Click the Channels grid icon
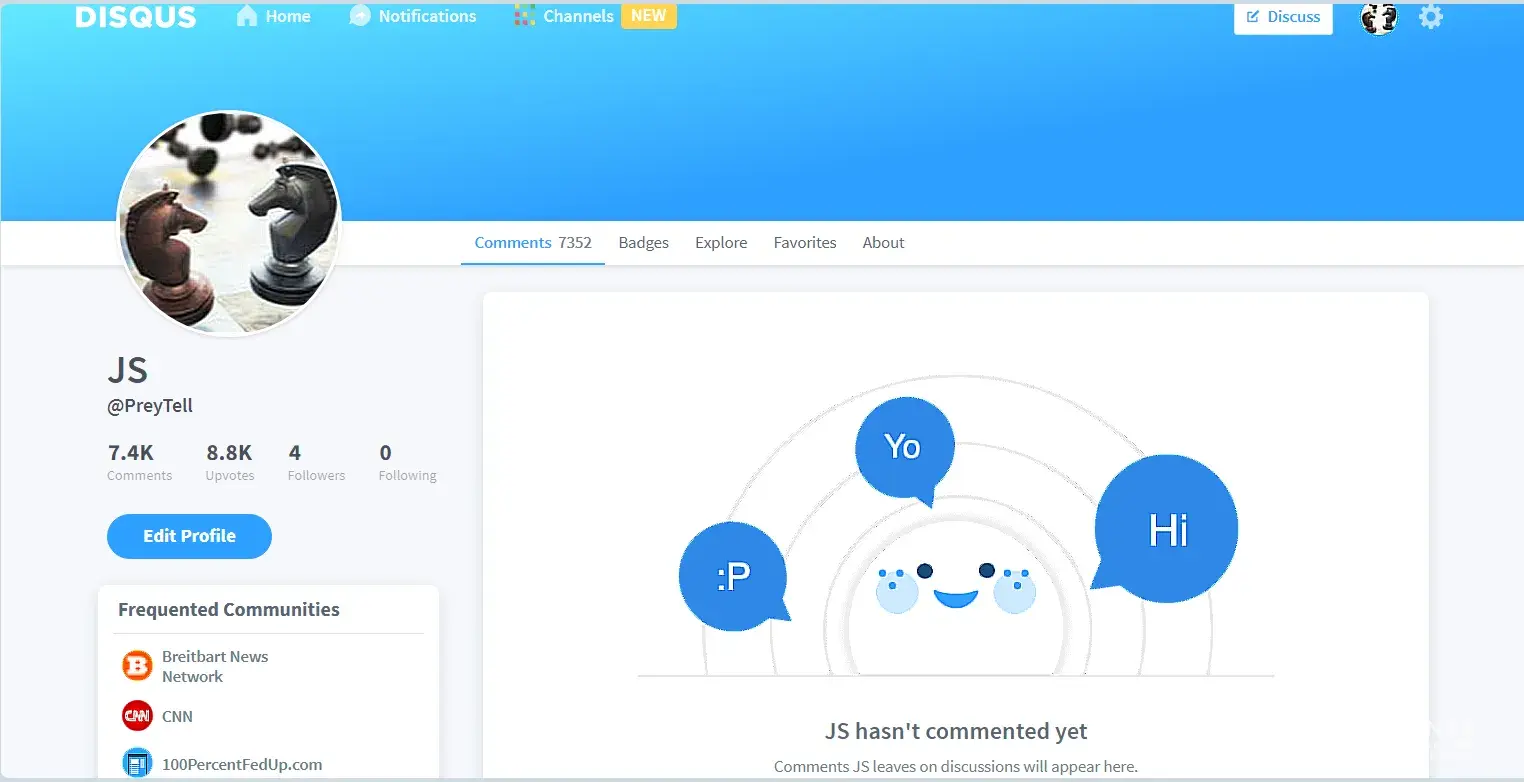 tap(525, 16)
